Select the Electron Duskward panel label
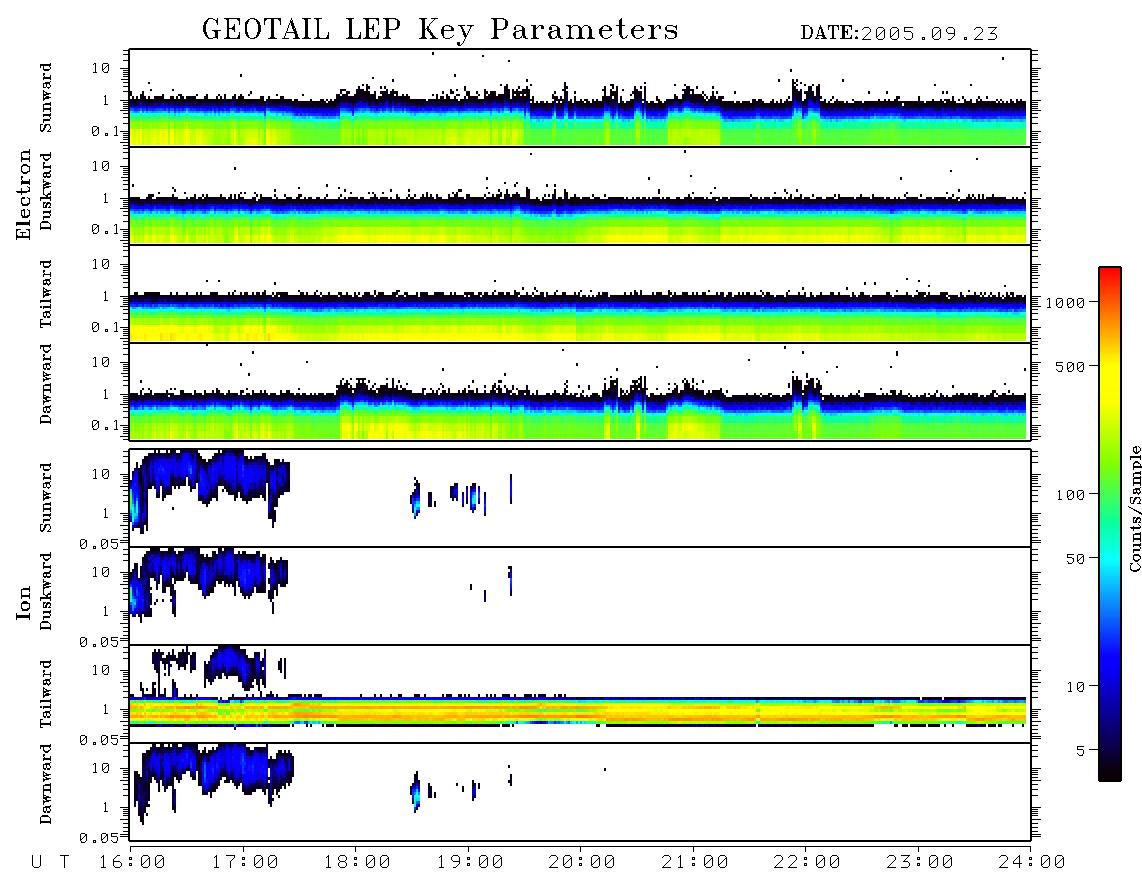Image resolution: width=1142 pixels, height=880 pixels. point(46,191)
